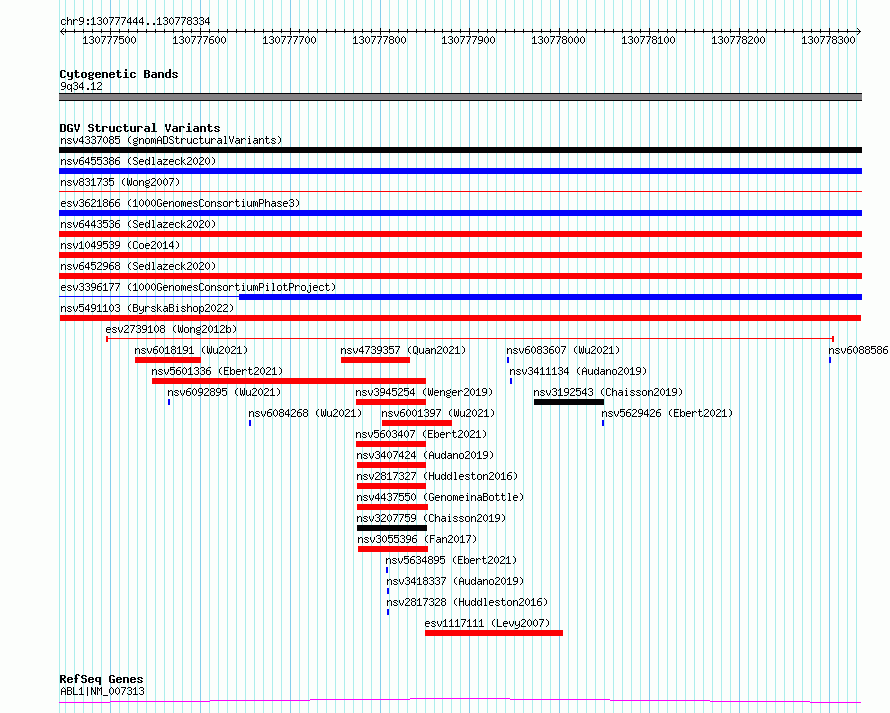The image size is (890, 713).
Task: Select the nsv3207759 (Chaisson2019) label
Action: [431, 518]
